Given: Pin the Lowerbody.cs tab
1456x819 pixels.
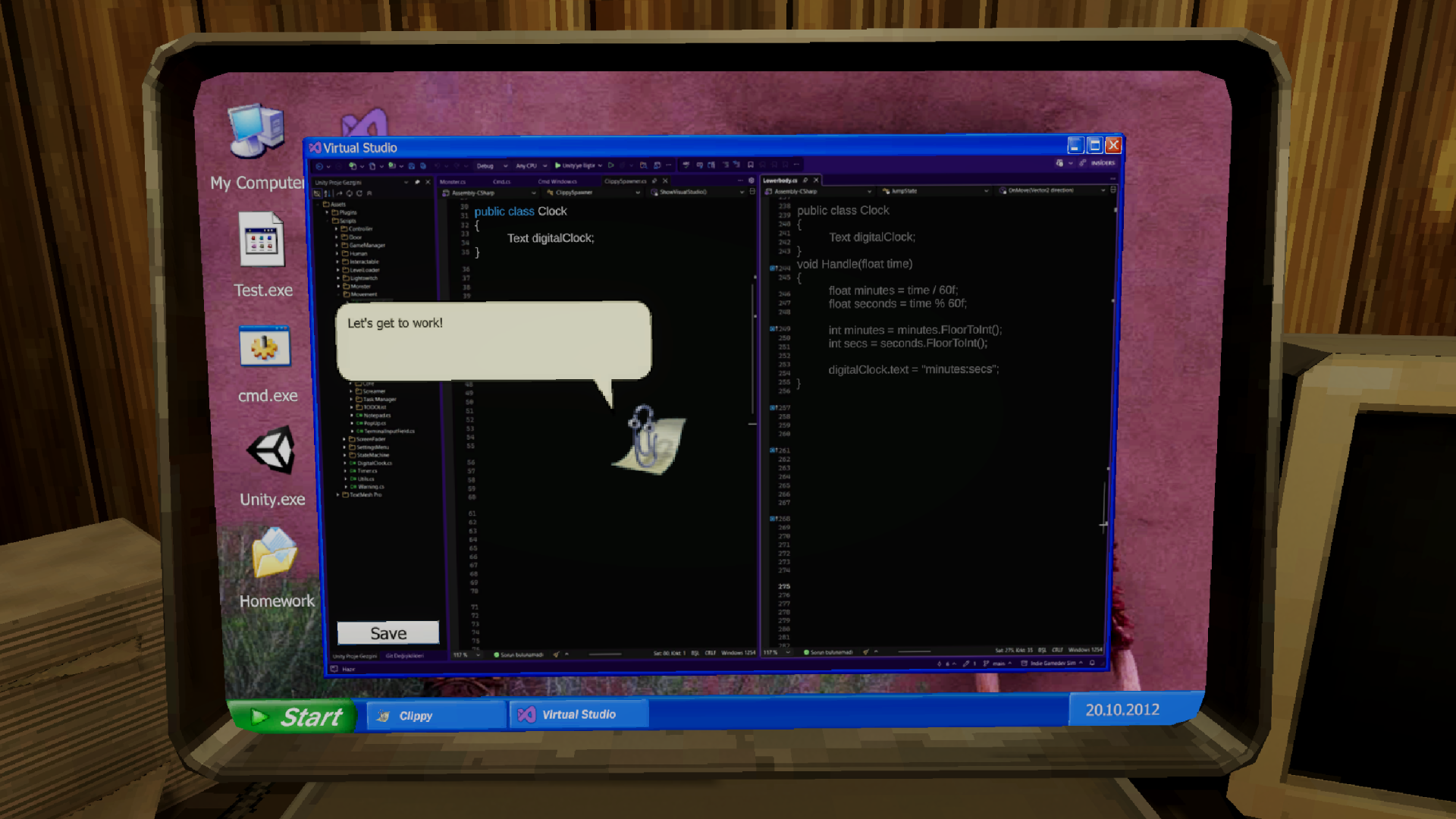Looking at the screenshot, I should (x=805, y=180).
